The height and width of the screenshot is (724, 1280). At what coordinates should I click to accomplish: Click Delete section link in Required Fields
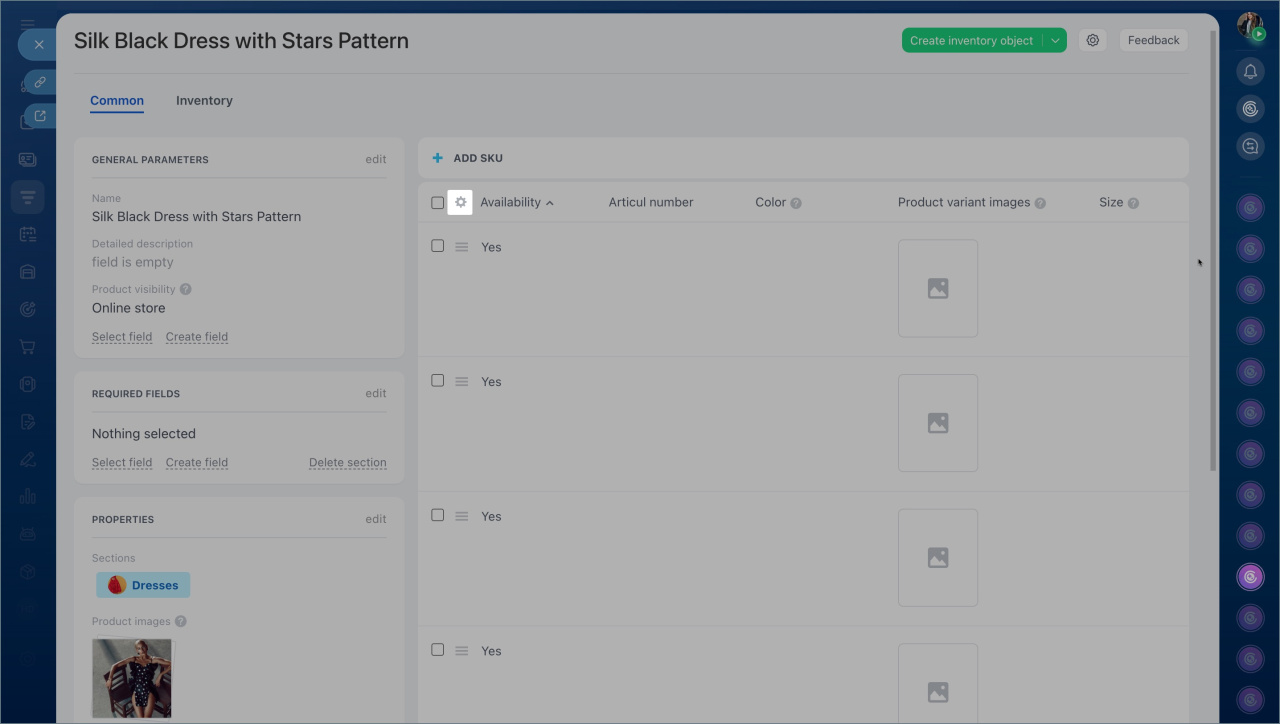coord(347,463)
